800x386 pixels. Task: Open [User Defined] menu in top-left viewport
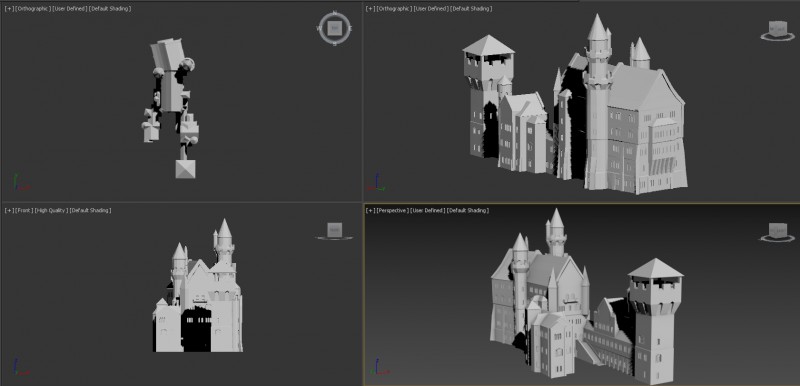70,9
